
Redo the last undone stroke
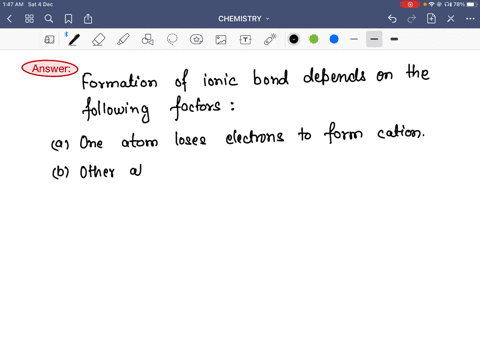point(412,19)
